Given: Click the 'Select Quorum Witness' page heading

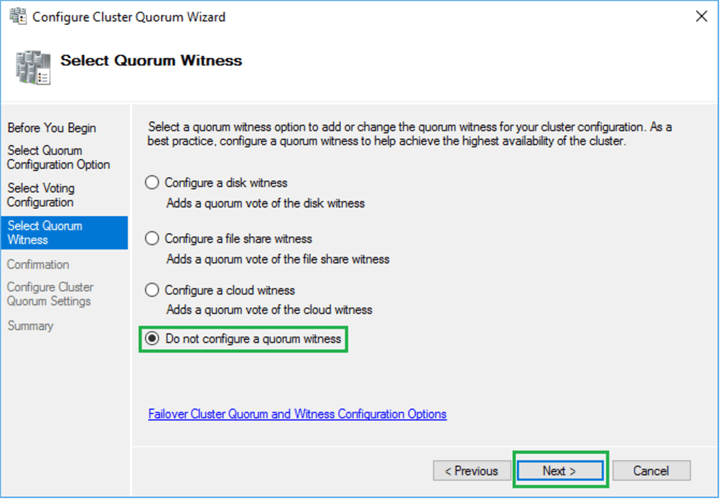Looking at the screenshot, I should [151, 61].
